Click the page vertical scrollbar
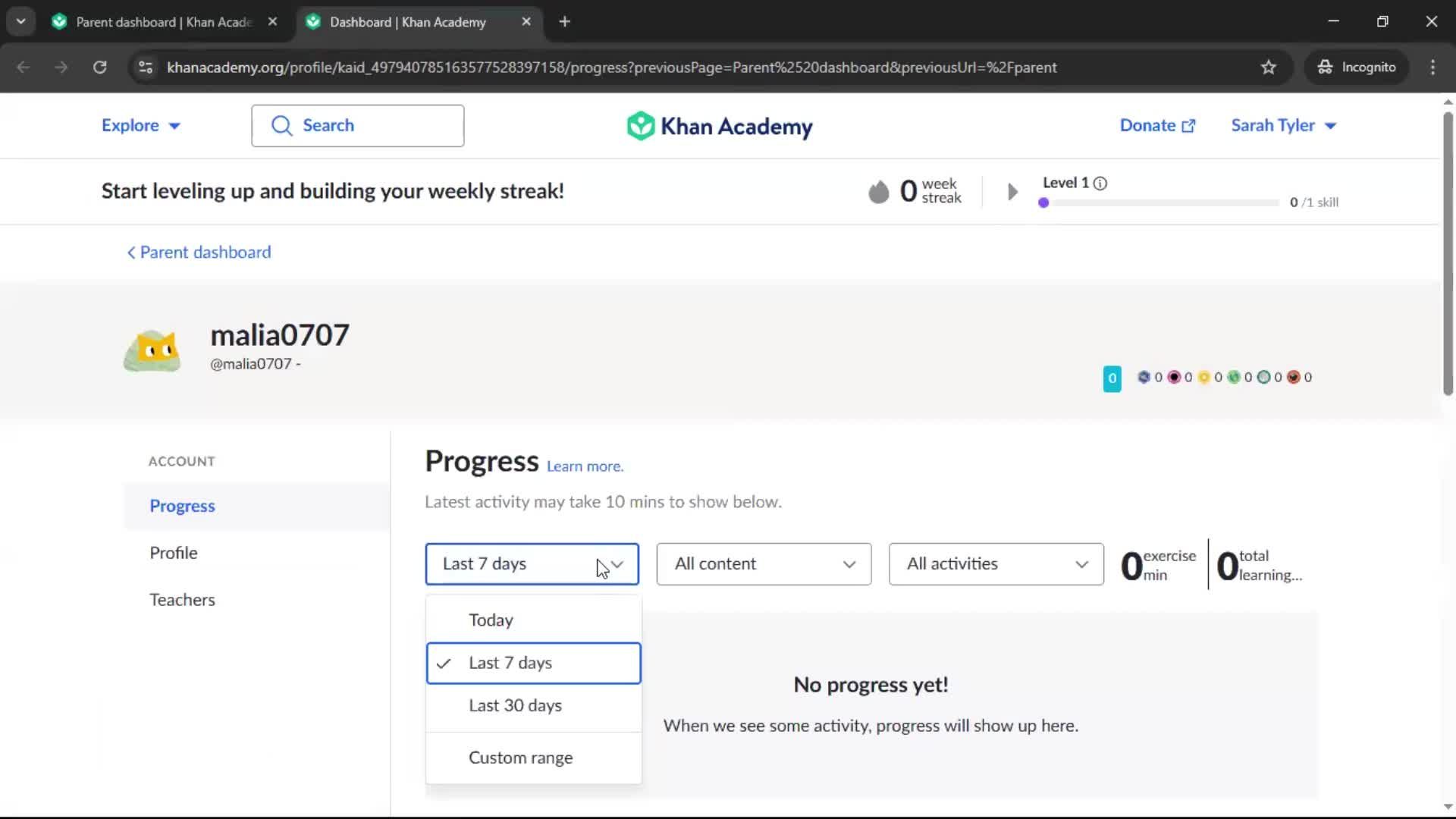Screen dimensions: 1456x819 [x=1448, y=254]
